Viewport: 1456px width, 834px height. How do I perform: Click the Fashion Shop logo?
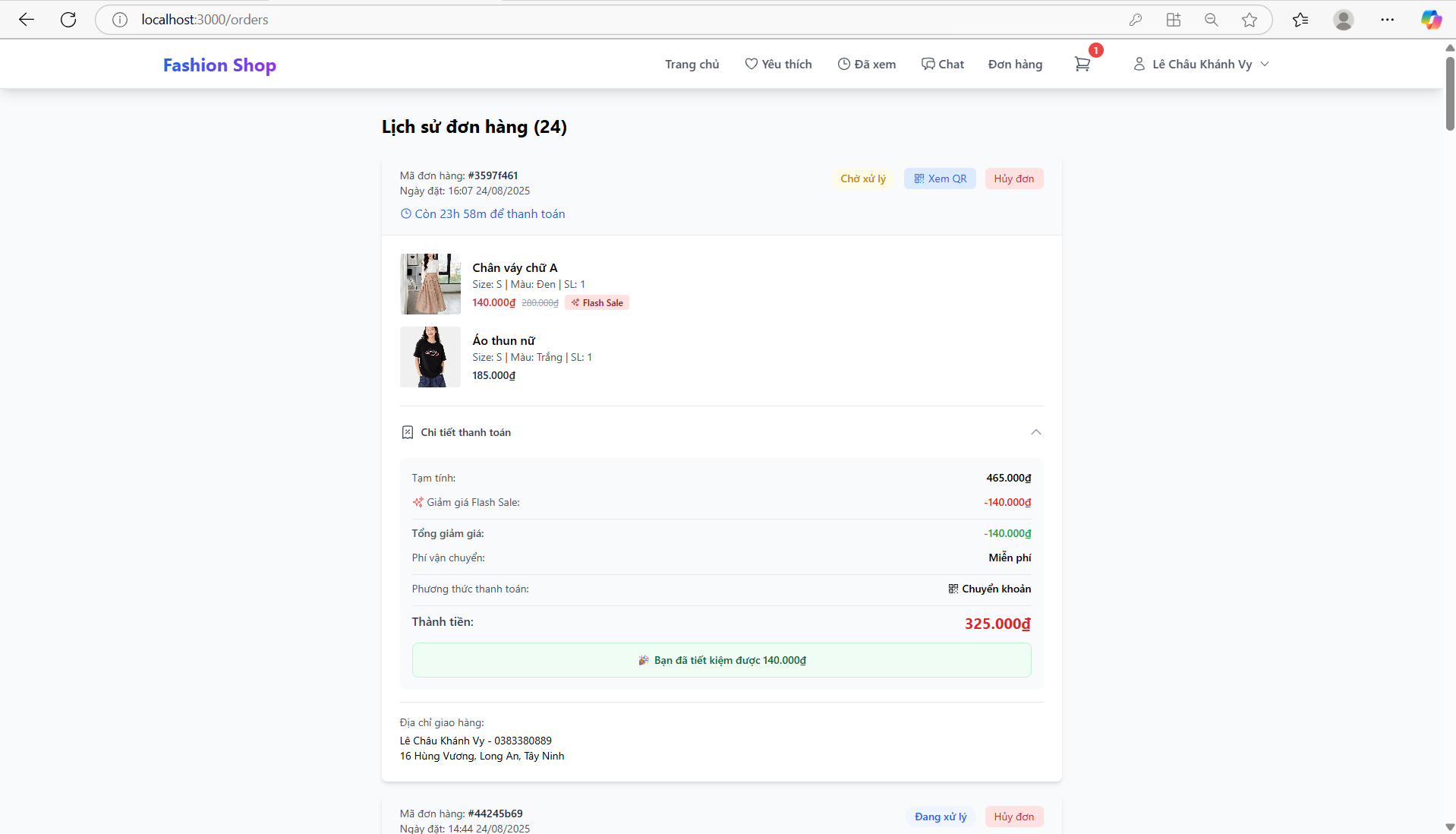(x=219, y=65)
